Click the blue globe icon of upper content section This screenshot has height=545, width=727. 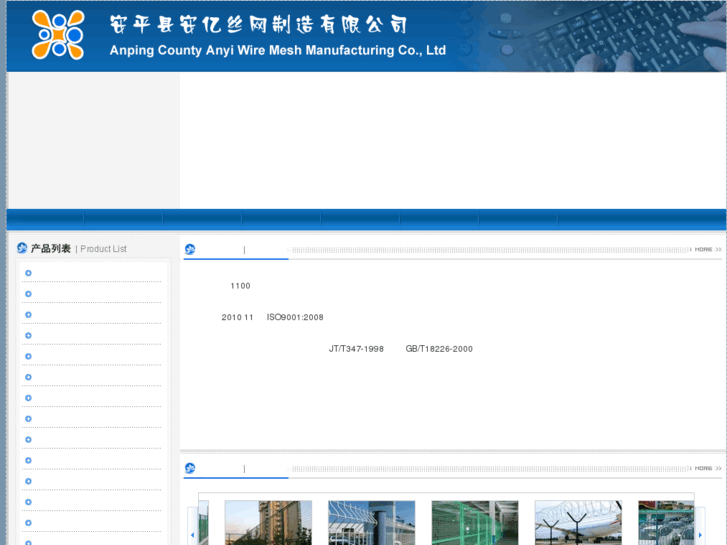click(190, 250)
